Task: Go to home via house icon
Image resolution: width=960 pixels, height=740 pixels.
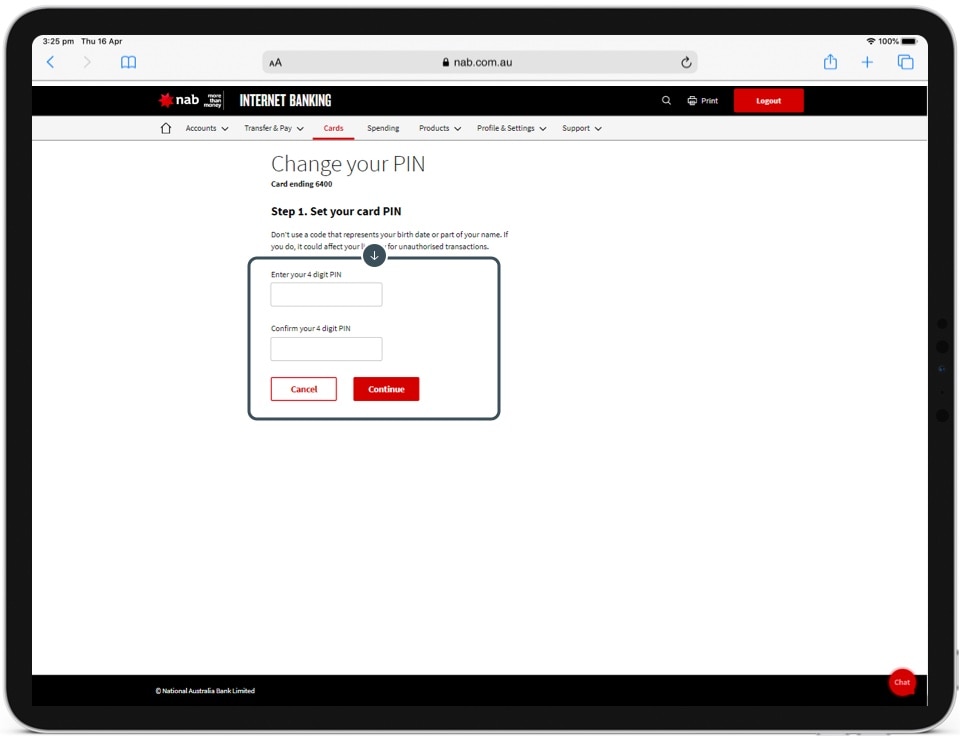Action: (166, 128)
